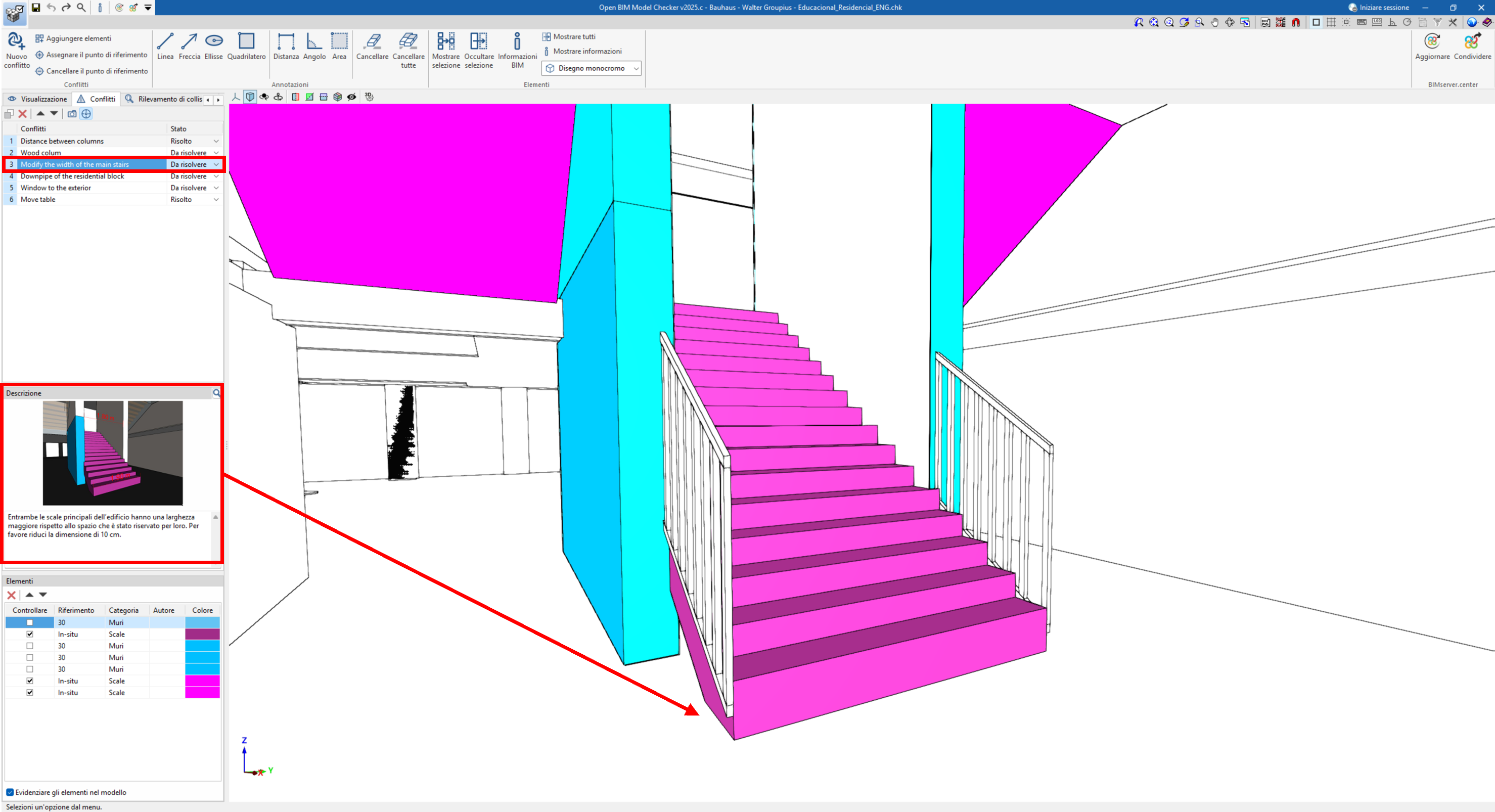
Task: Uncheck the purple In-situ Scale checkbox
Action: click(30, 634)
